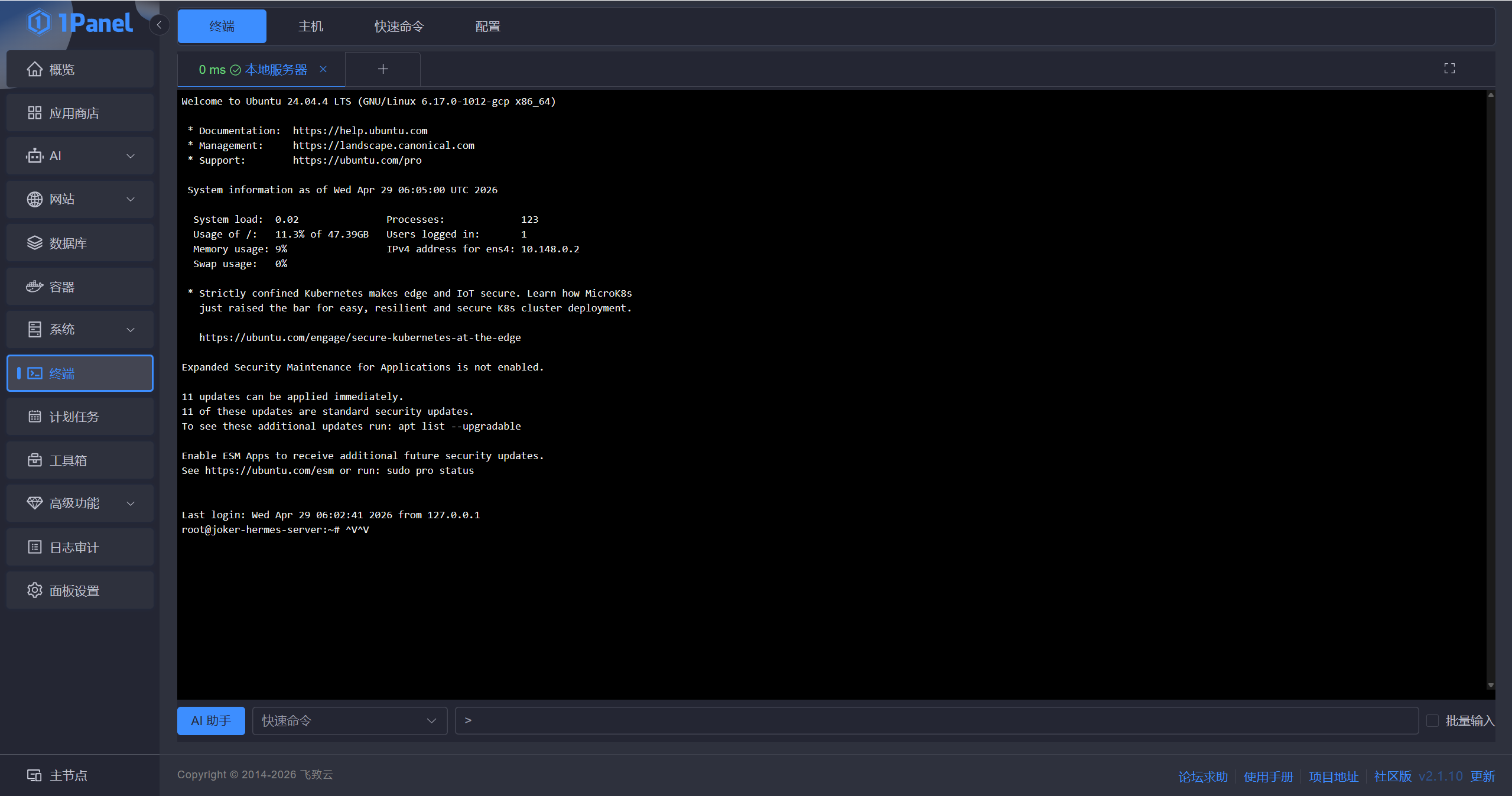Open the 概览 overview home icon
1512x796 pixels.
[x=35, y=69]
